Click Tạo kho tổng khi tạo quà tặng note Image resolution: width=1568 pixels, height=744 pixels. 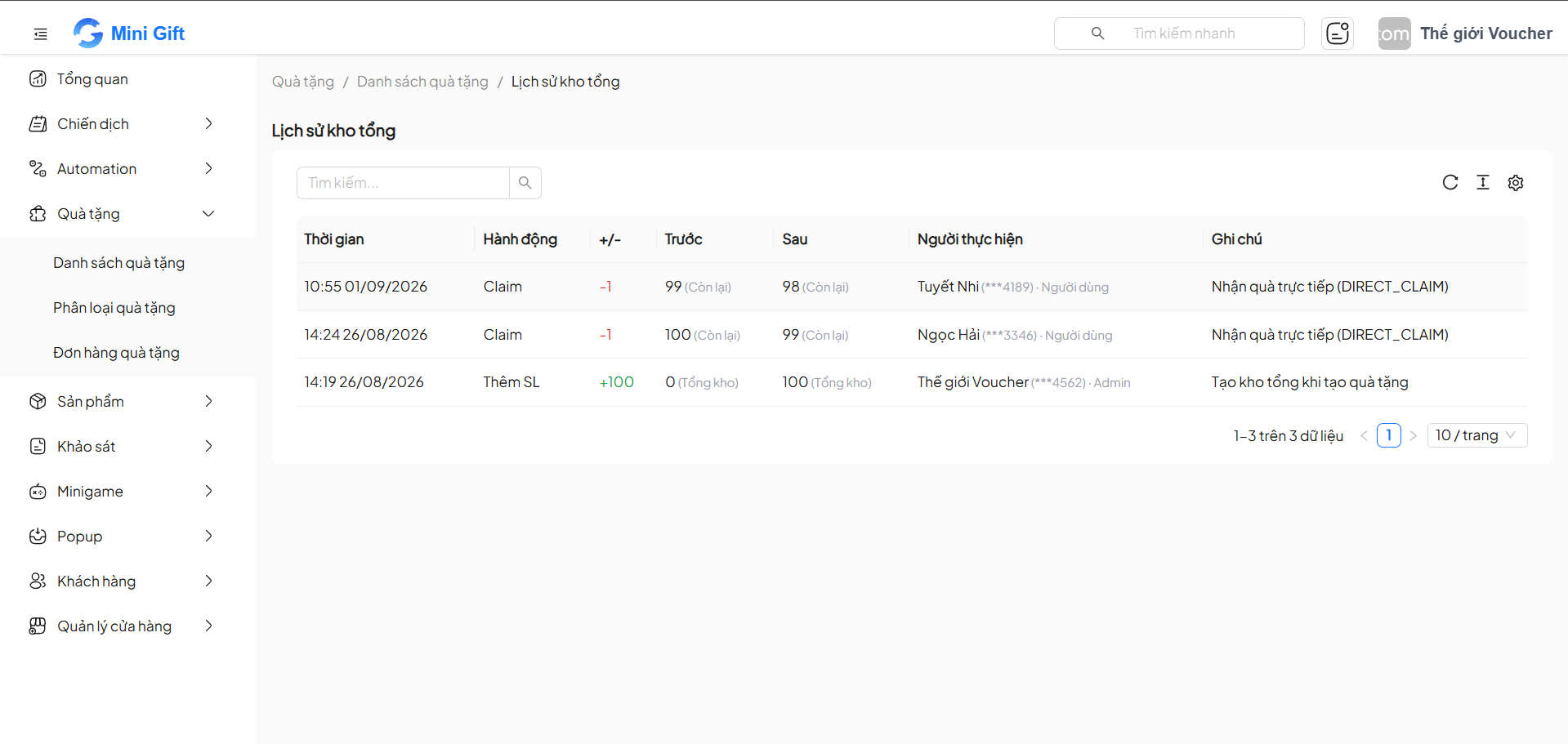pyautogui.click(x=1310, y=382)
